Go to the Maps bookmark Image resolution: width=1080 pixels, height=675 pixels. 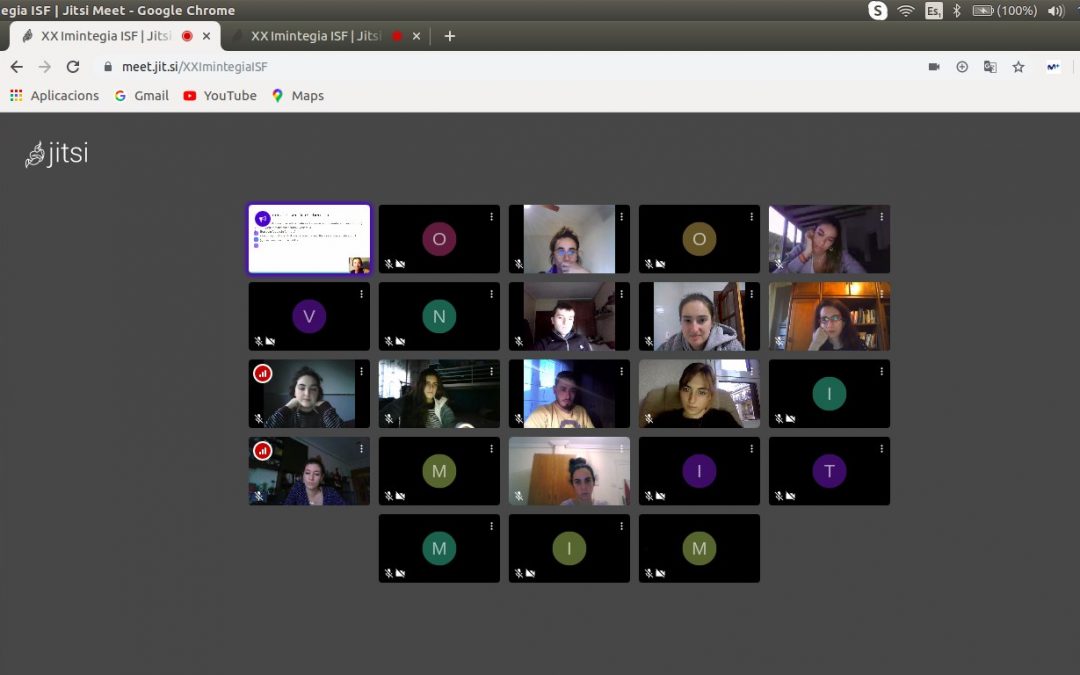click(298, 96)
